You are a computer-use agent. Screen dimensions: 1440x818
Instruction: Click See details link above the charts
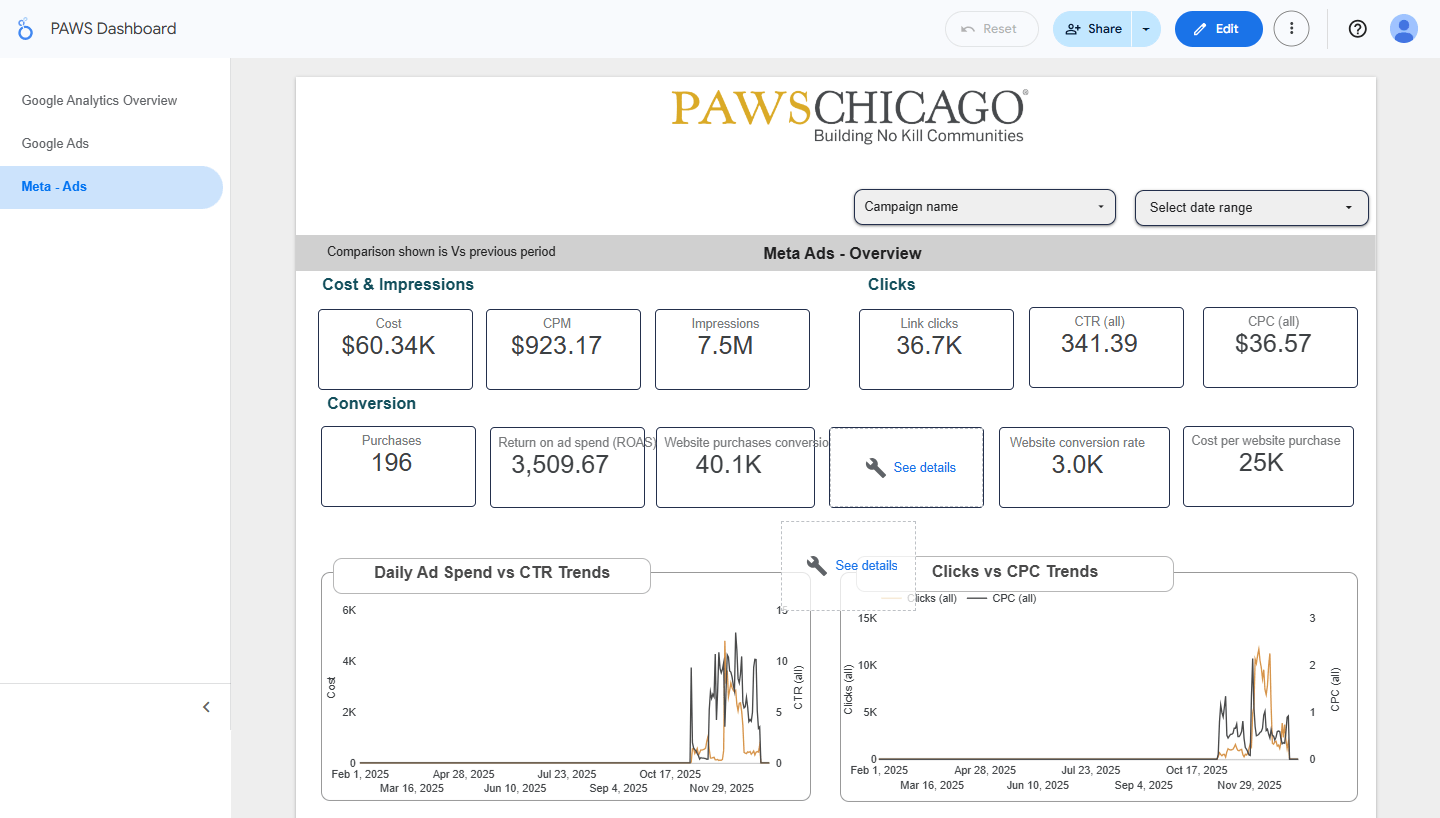click(x=866, y=566)
